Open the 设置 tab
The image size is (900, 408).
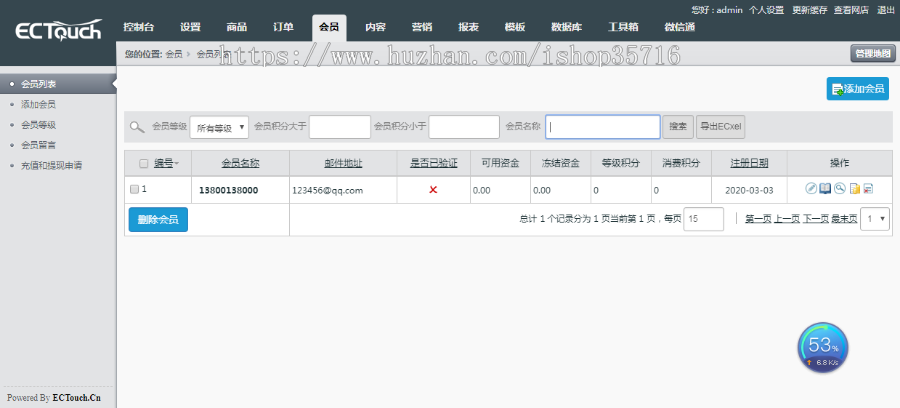190,27
